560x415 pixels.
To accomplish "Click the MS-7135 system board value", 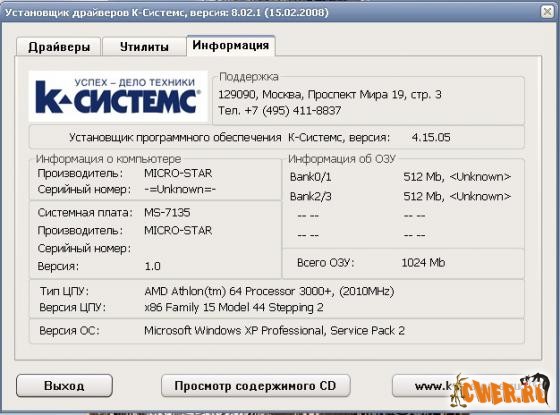I will click(x=167, y=212).
